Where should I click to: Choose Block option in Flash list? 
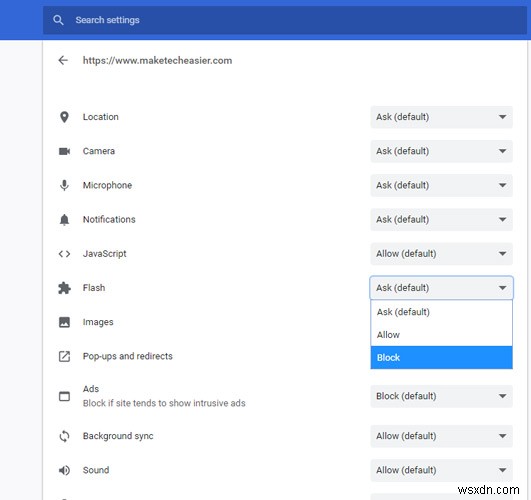pyautogui.click(x=441, y=357)
